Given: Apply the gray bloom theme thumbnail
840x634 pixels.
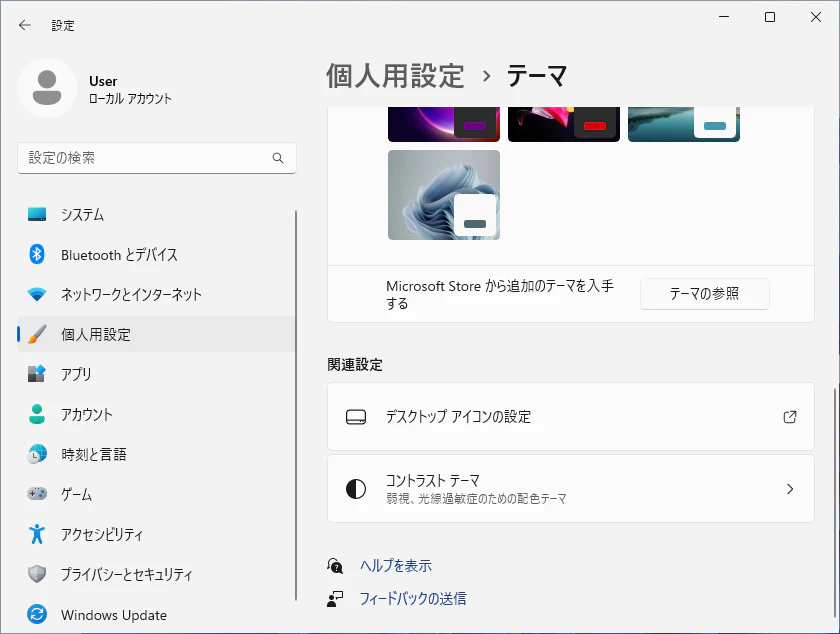Looking at the screenshot, I should click(x=444, y=195).
